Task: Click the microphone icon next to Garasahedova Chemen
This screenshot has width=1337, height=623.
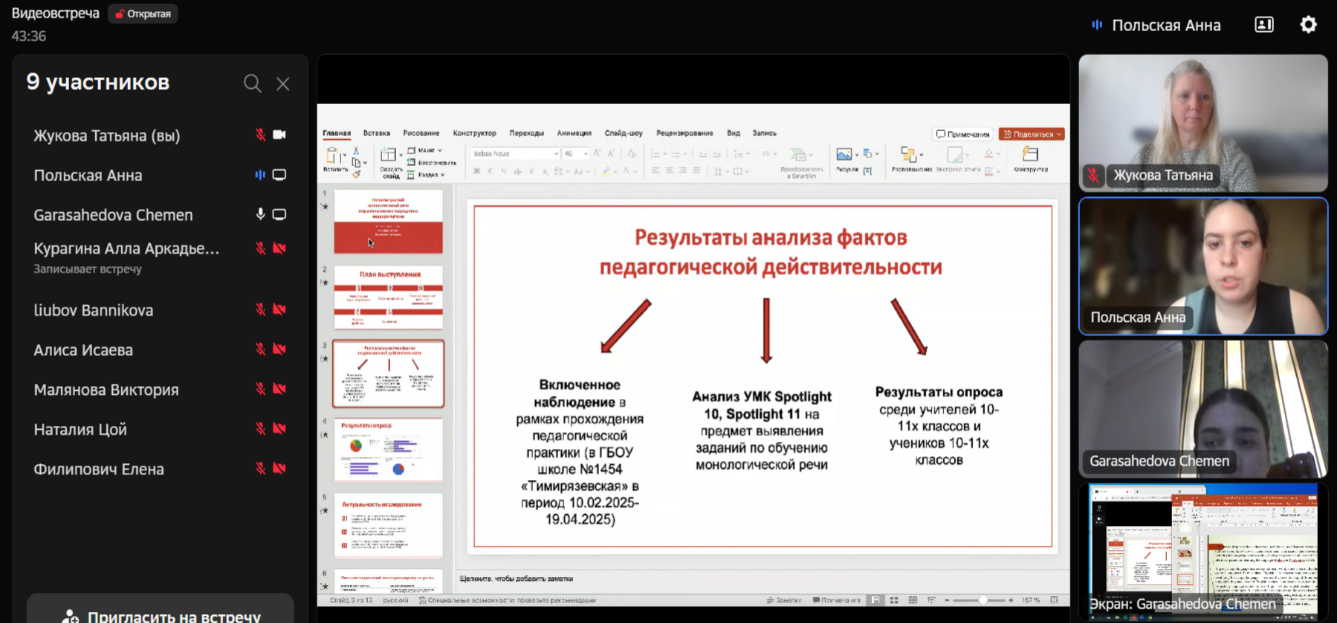Action: pos(260,215)
